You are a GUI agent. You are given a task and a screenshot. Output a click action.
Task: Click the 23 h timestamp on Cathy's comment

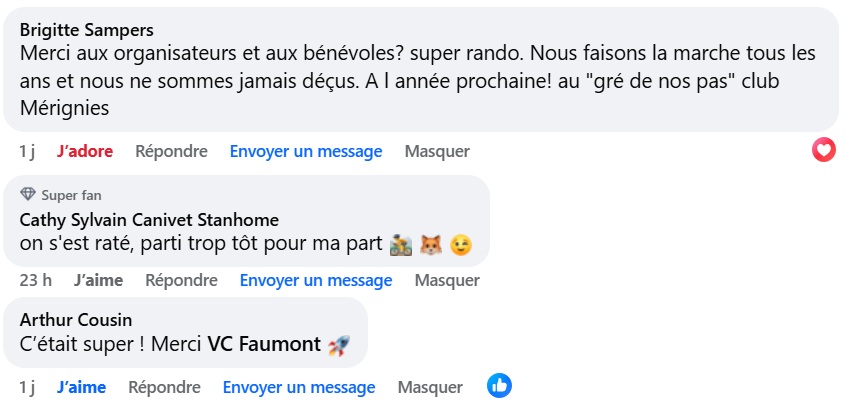[35, 281]
